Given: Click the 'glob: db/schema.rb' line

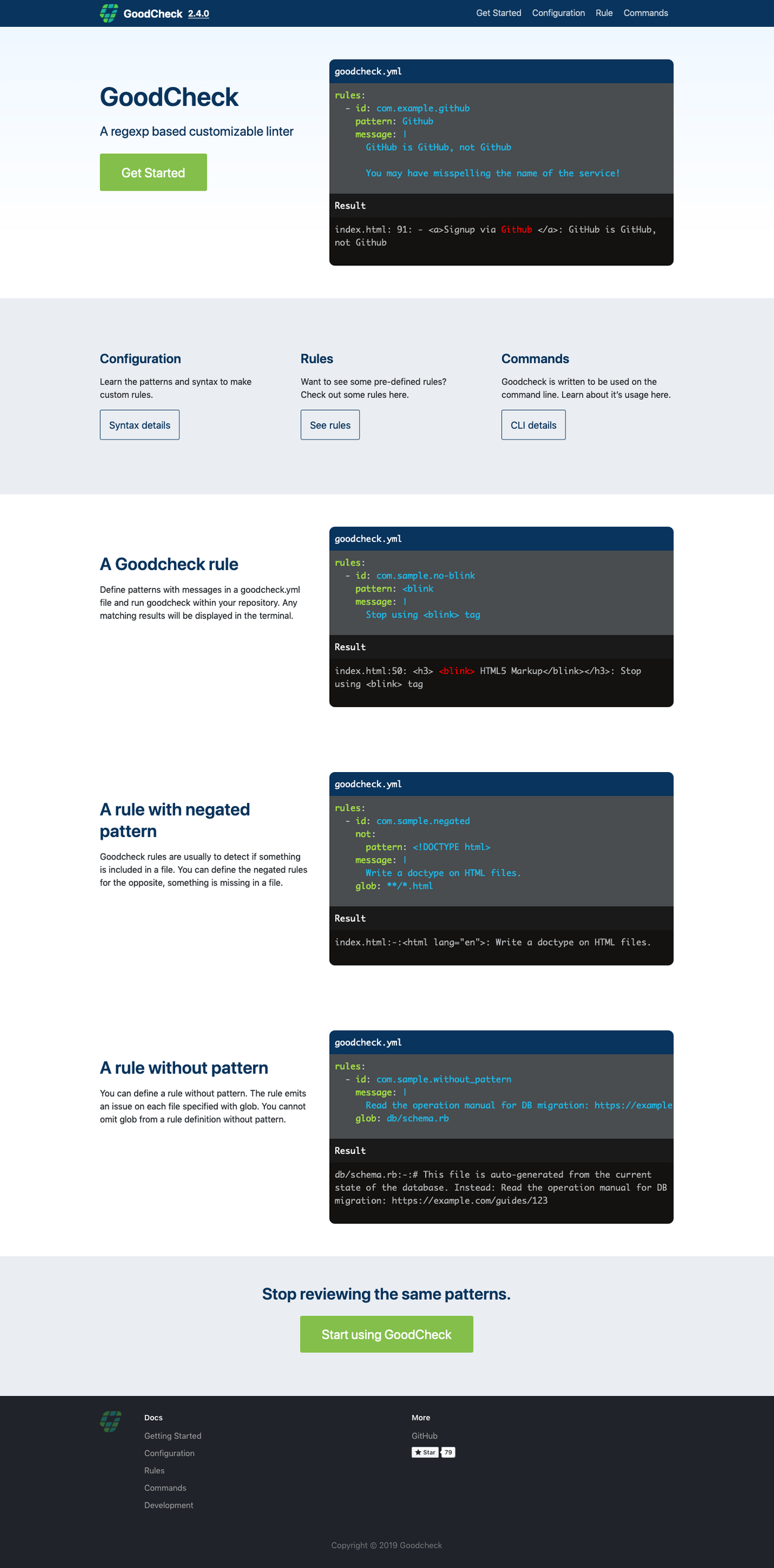Looking at the screenshot, I should click(x=402, y=1118).
